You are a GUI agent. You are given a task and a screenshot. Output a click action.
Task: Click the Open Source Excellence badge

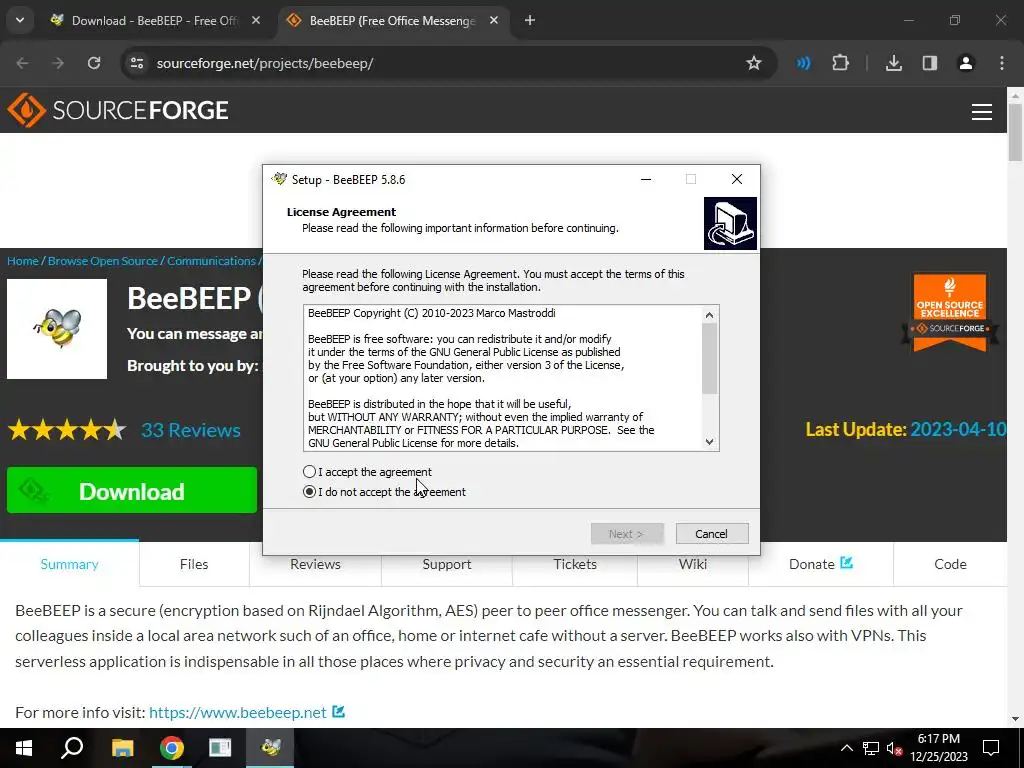(950, 313)
